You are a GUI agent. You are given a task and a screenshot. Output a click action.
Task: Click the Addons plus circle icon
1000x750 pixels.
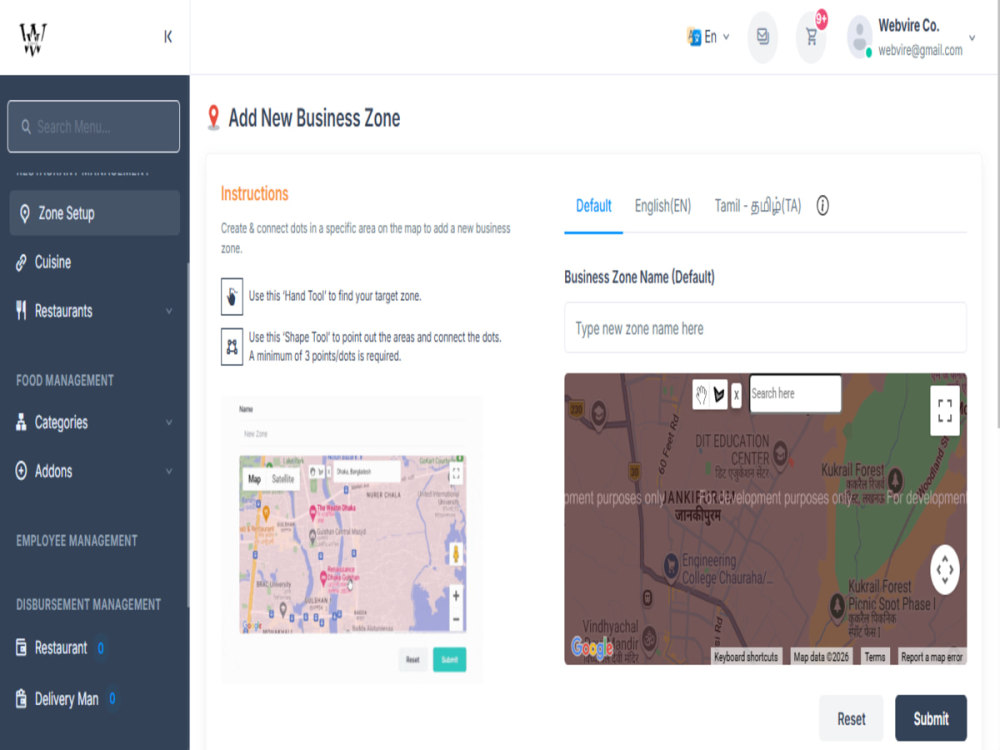21,471
